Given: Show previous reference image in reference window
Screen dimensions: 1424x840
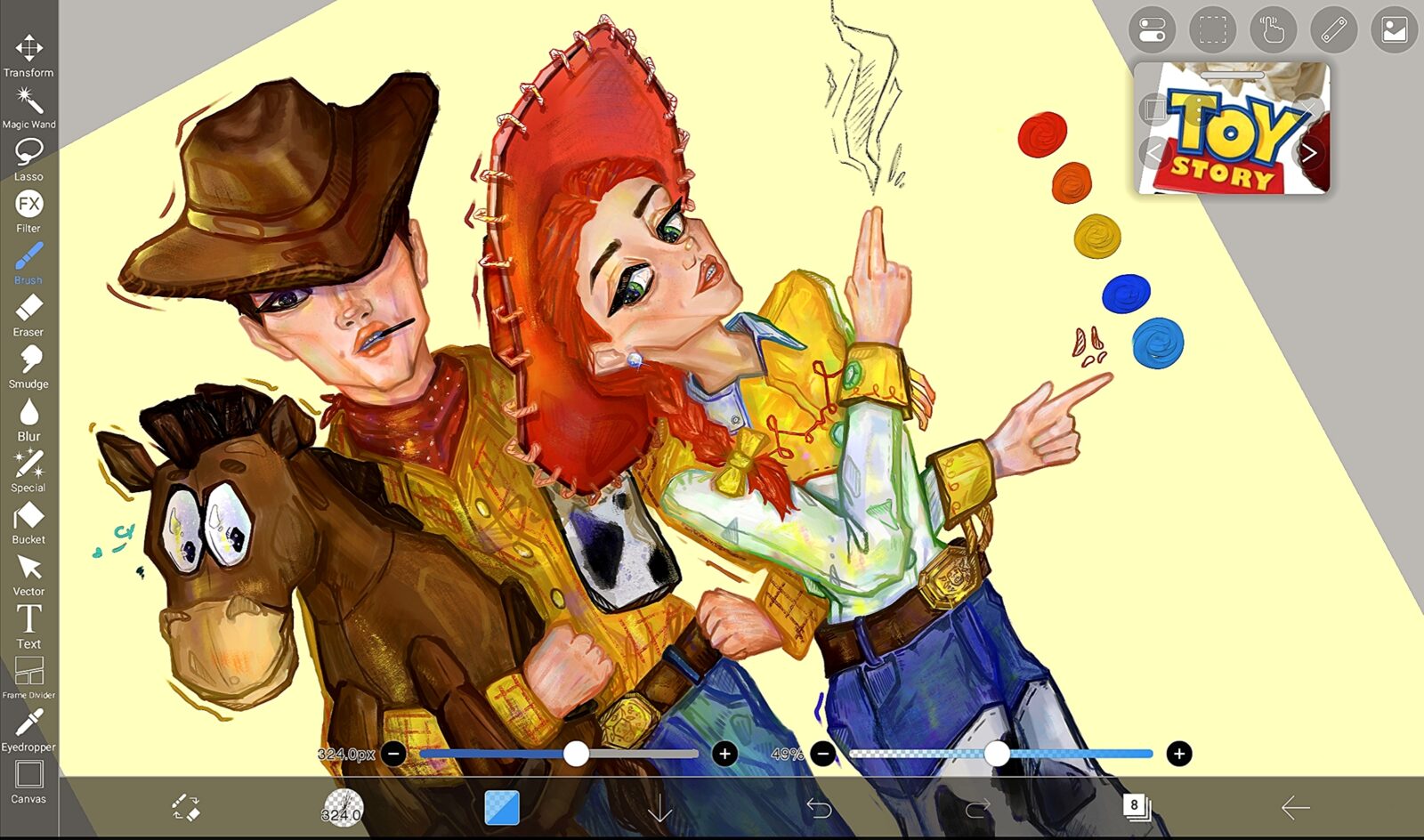Looking at the screenshot, I should tap(1154, 153).
